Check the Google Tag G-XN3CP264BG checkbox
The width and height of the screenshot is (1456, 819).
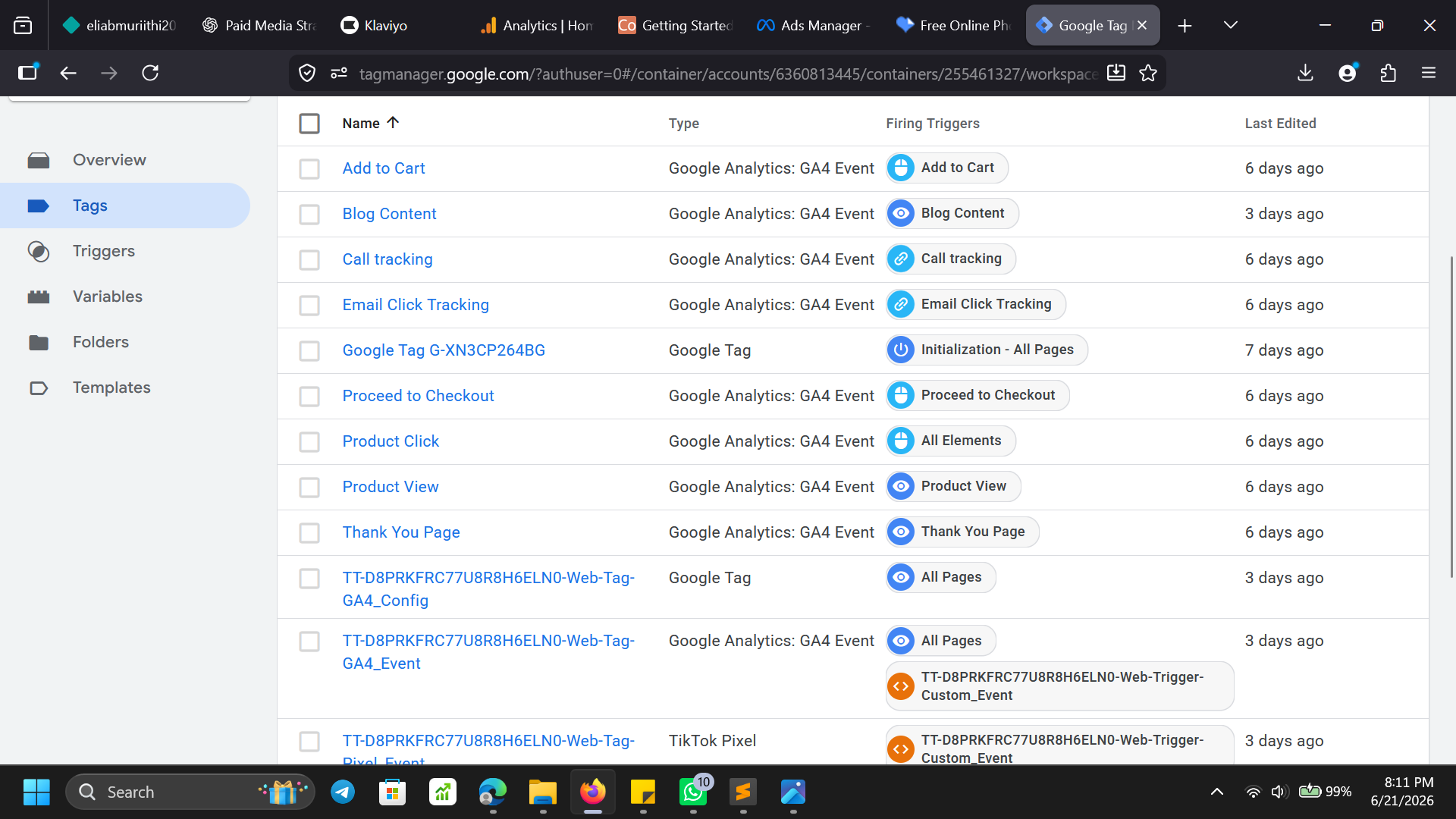coord(309,351)
